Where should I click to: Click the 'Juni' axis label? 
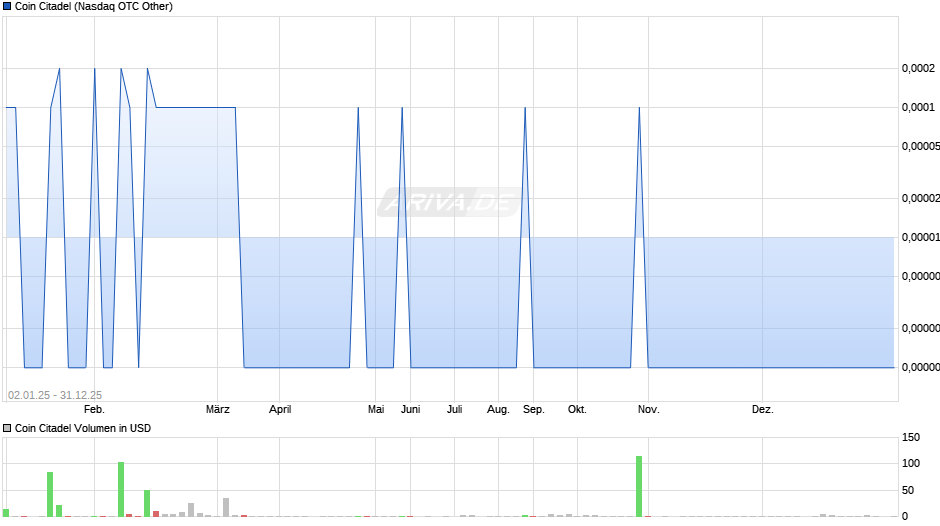coord(411,410)
